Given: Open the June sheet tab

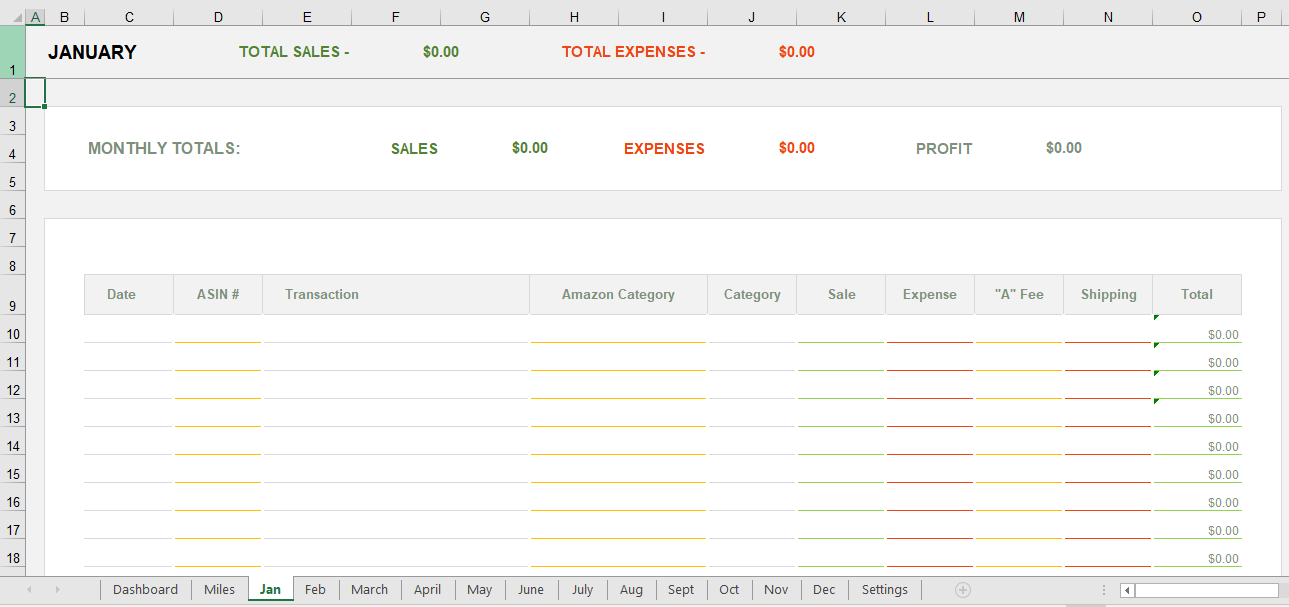Looking at the screenshot, I should pos(531,590).
